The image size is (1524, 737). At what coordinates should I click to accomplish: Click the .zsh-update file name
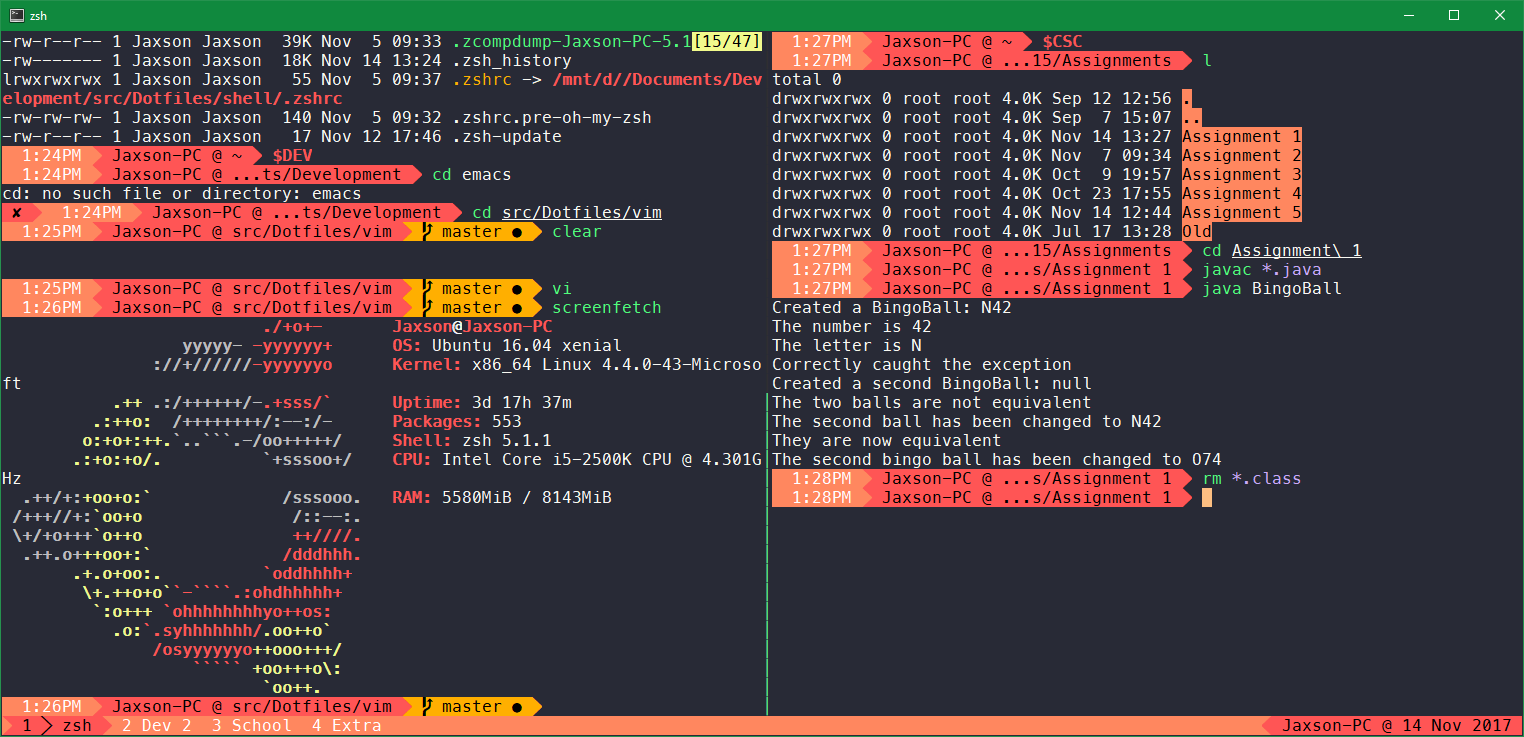pyautogui.click(x=506, y=137)
